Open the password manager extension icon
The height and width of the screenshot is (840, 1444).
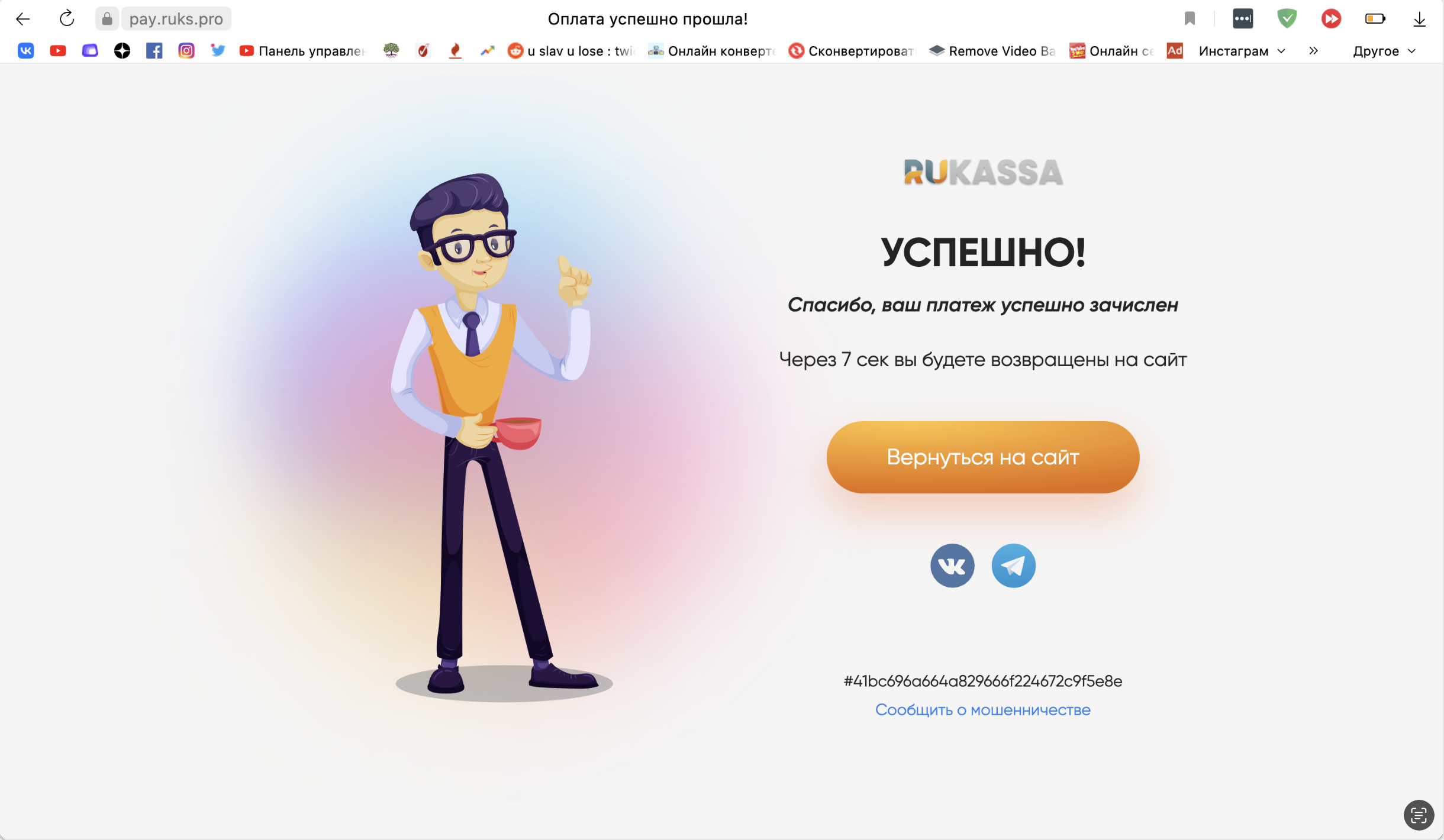[x=1242, y=19]
